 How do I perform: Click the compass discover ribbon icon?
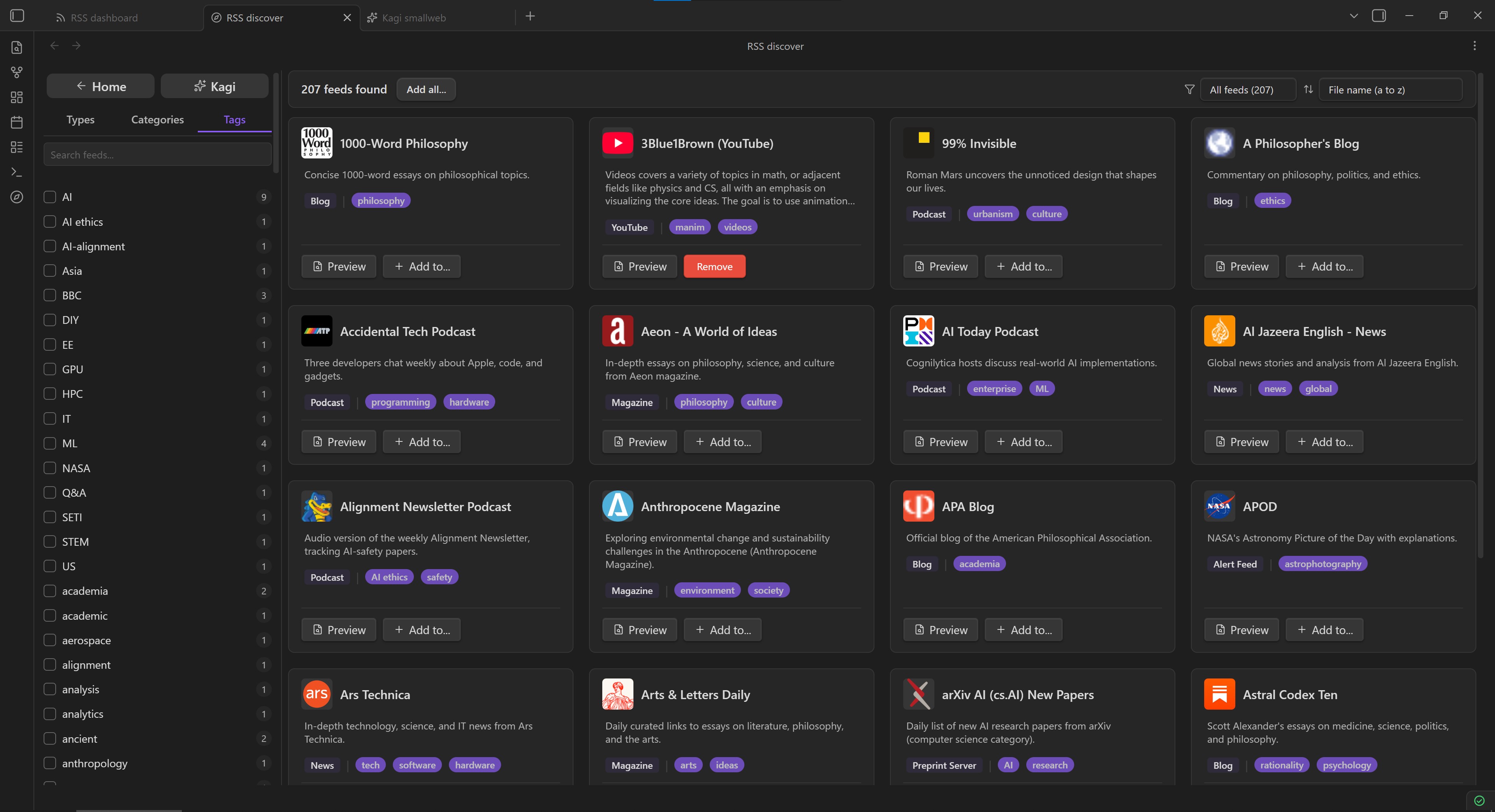(17, 197)
